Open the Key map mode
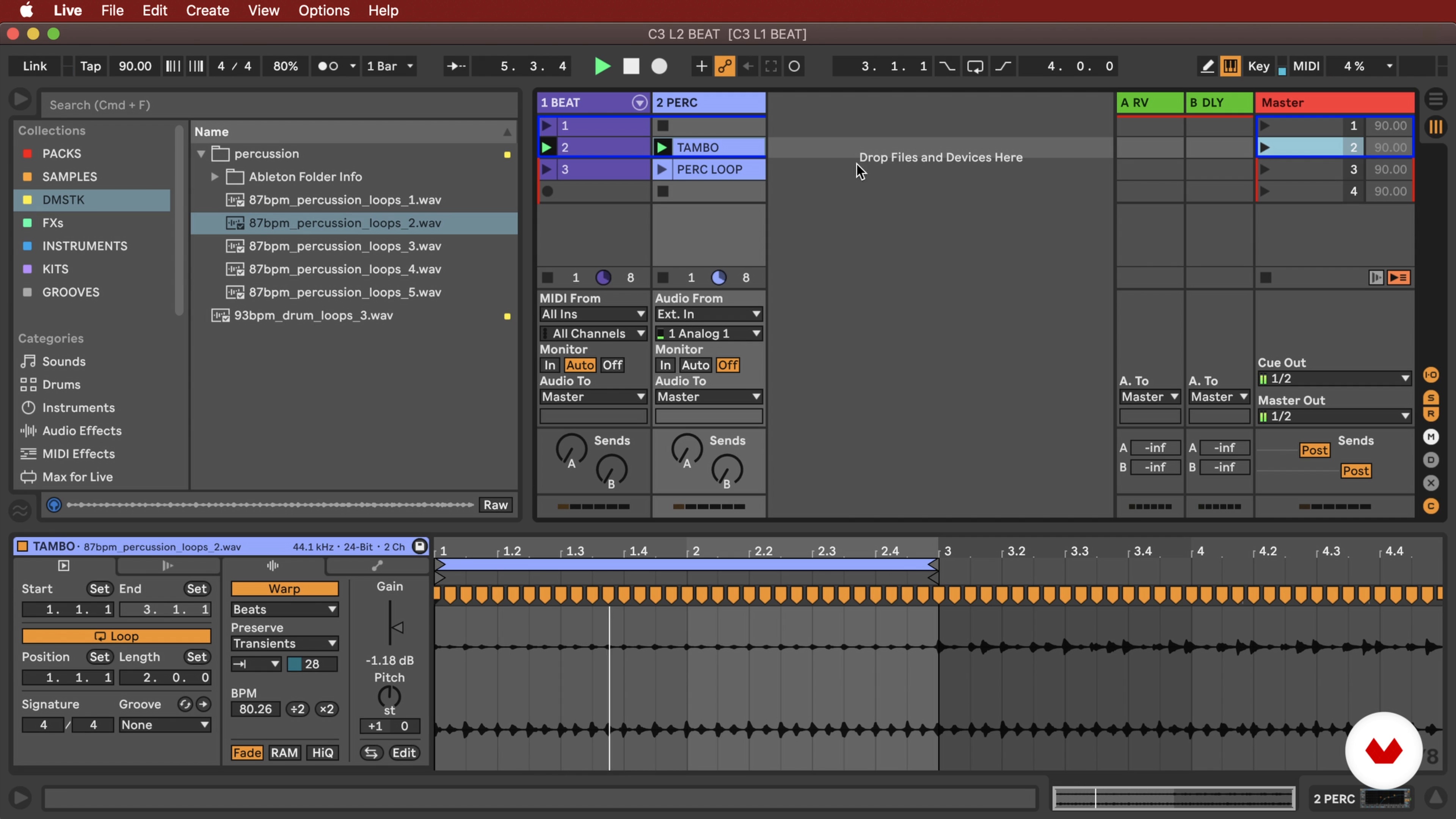 (1258, 66)
